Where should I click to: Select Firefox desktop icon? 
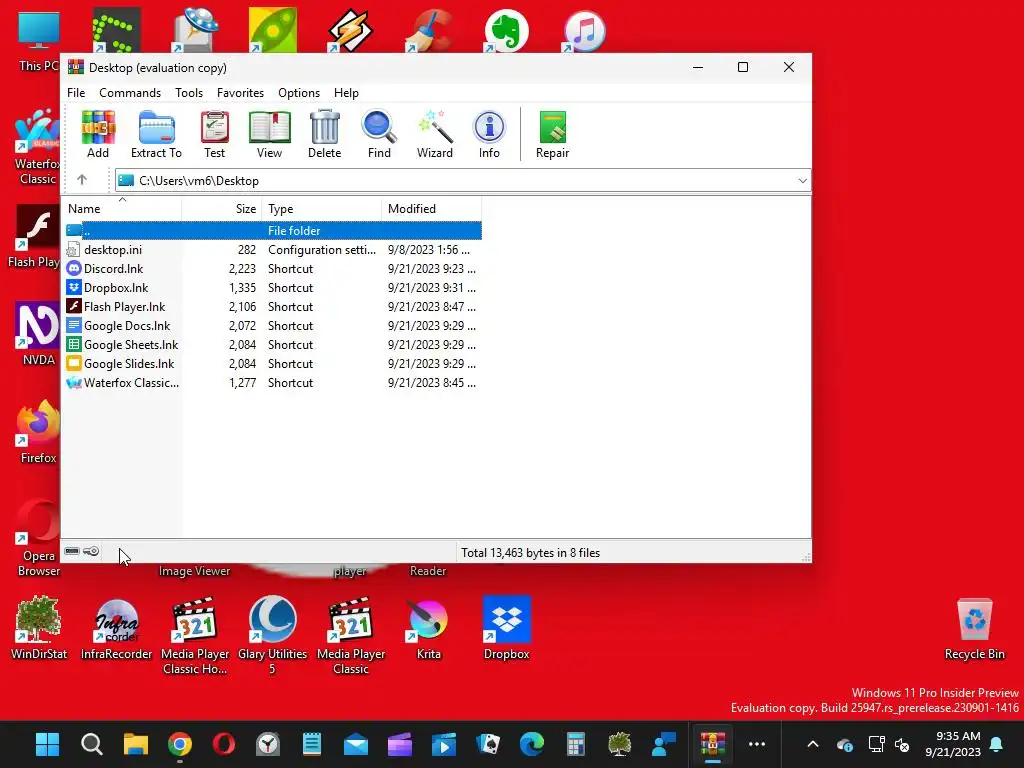point(39,432)
